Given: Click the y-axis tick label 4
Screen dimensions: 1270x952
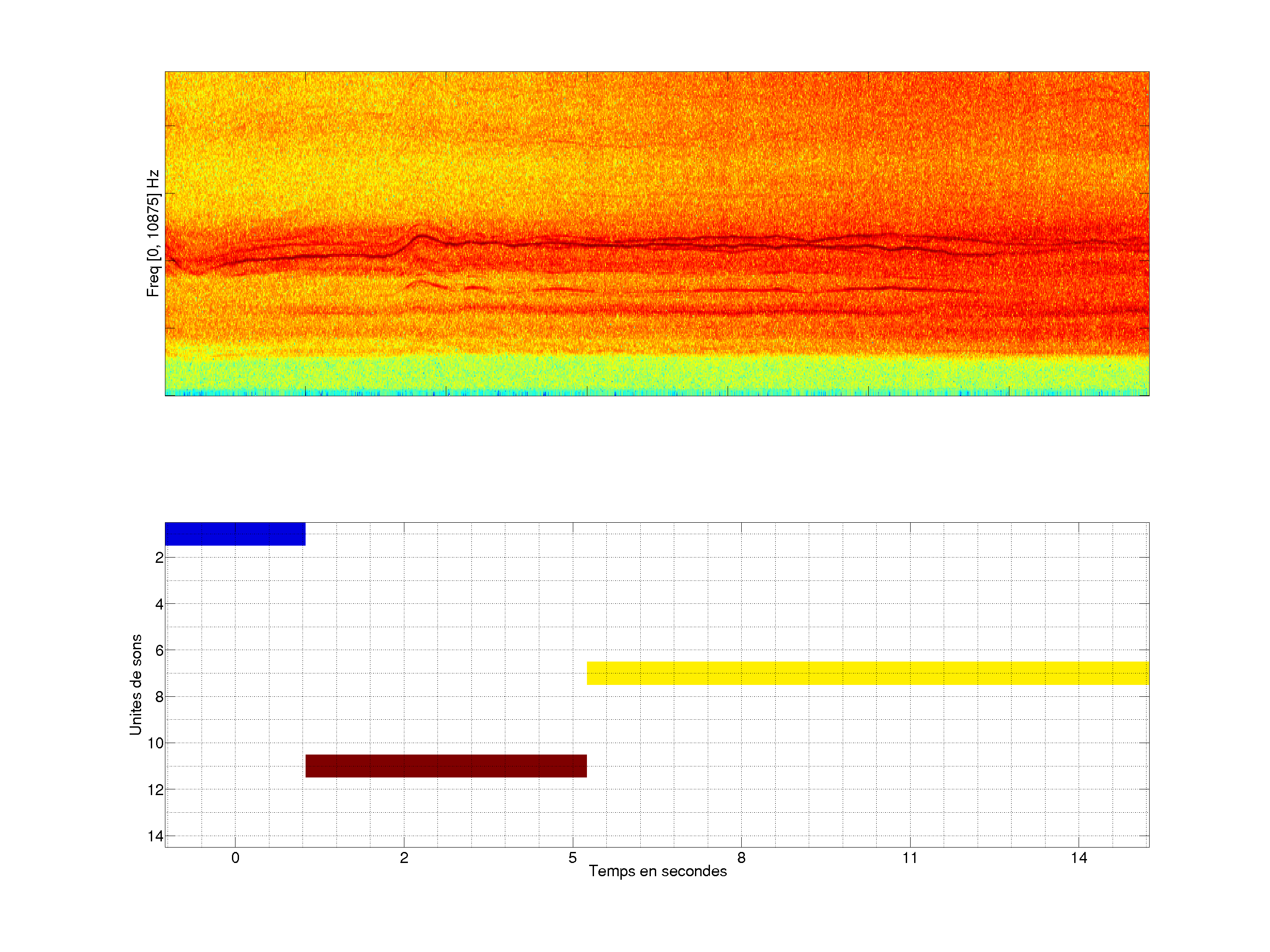Looking at the screenshot, I should point(159,604).
